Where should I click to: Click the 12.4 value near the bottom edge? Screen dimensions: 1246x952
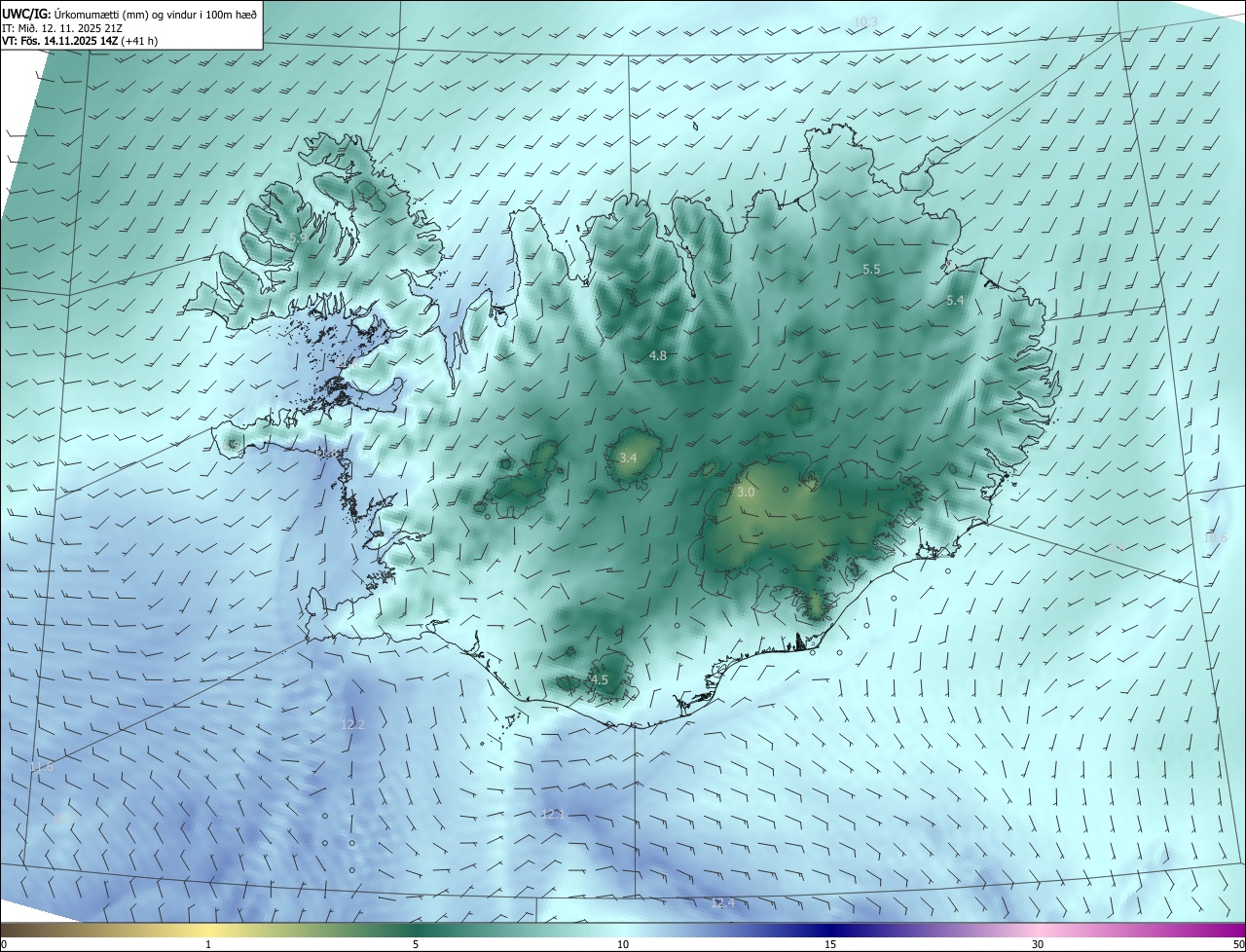tap(722, 903)
